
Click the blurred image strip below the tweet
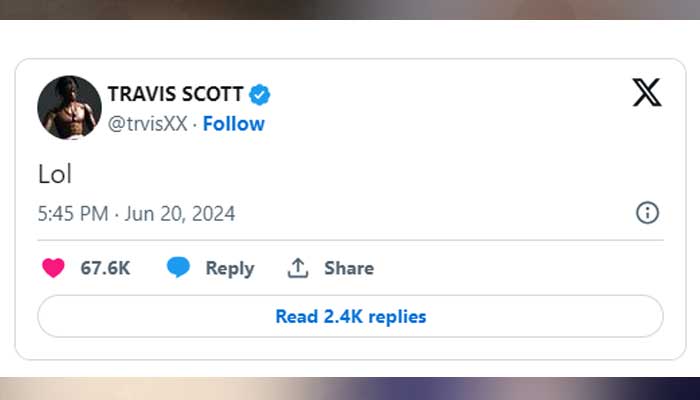pos(350,389)
